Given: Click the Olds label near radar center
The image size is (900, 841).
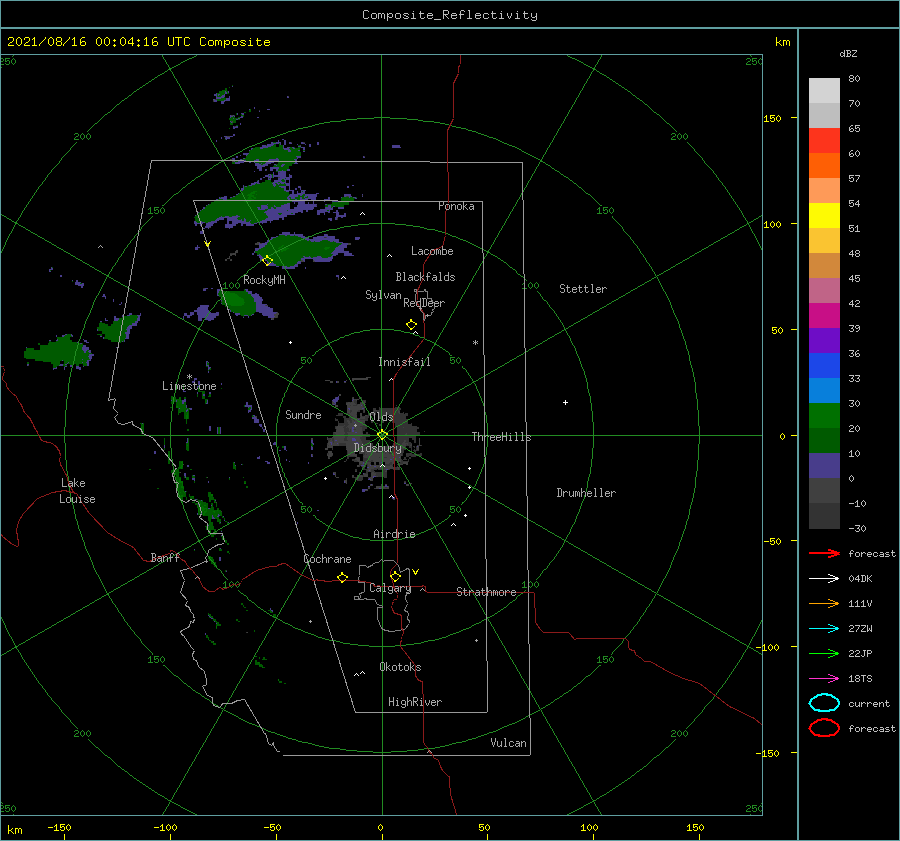Looking at the screenshot, I should click(381, 417).
